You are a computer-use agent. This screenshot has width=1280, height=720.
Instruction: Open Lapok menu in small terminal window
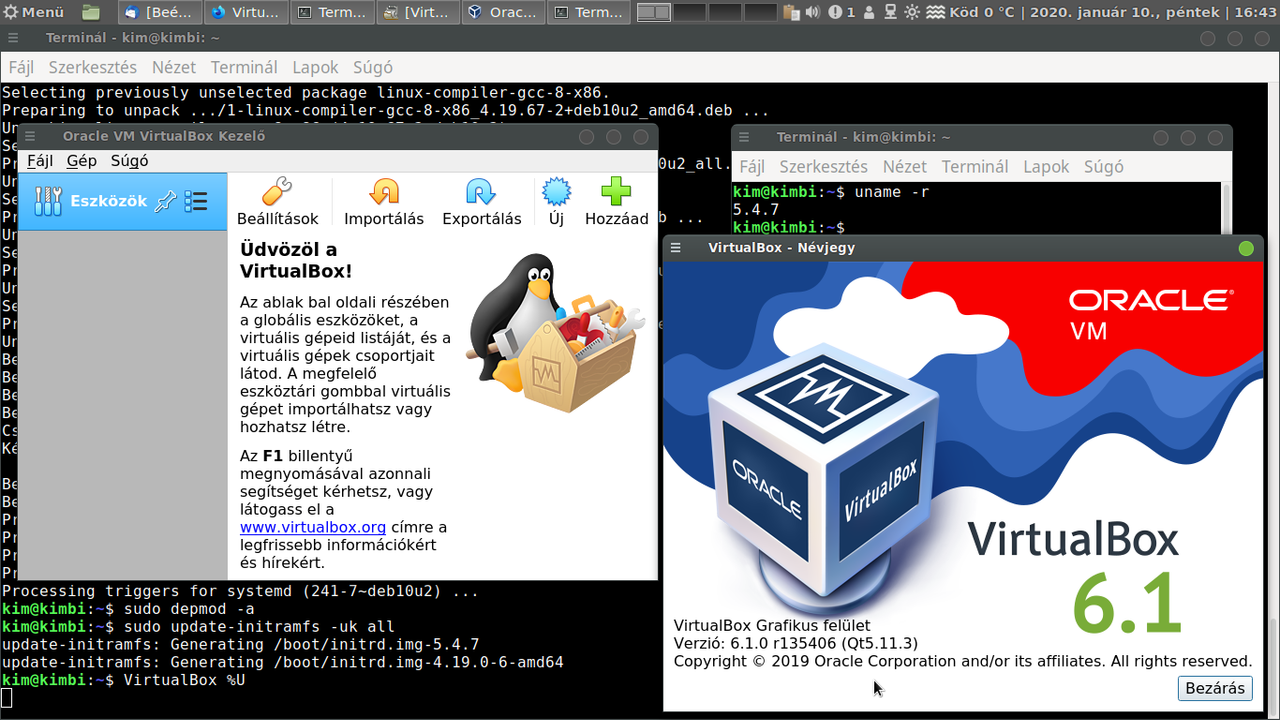1046,166
